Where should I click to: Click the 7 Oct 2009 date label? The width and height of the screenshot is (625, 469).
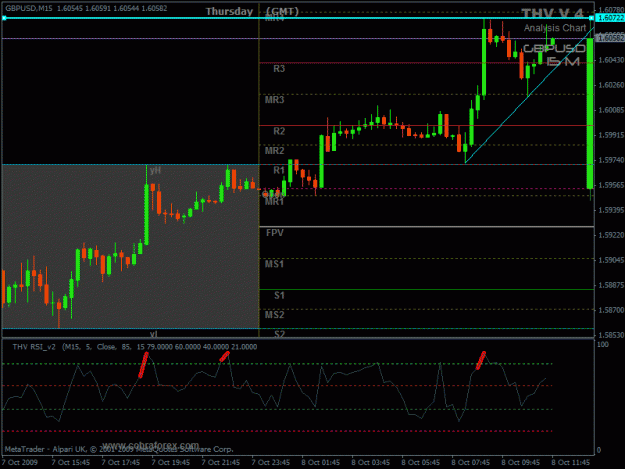point(20,463)
